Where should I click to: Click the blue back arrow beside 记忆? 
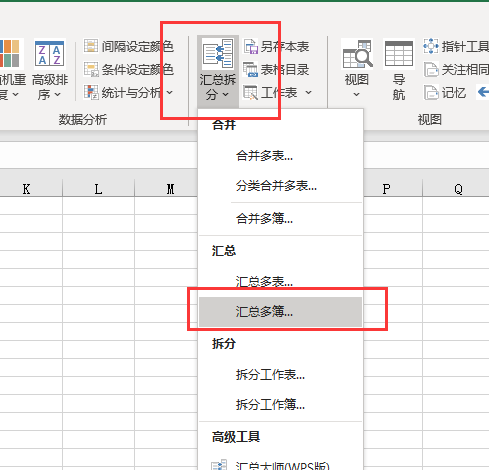point(483,92)
